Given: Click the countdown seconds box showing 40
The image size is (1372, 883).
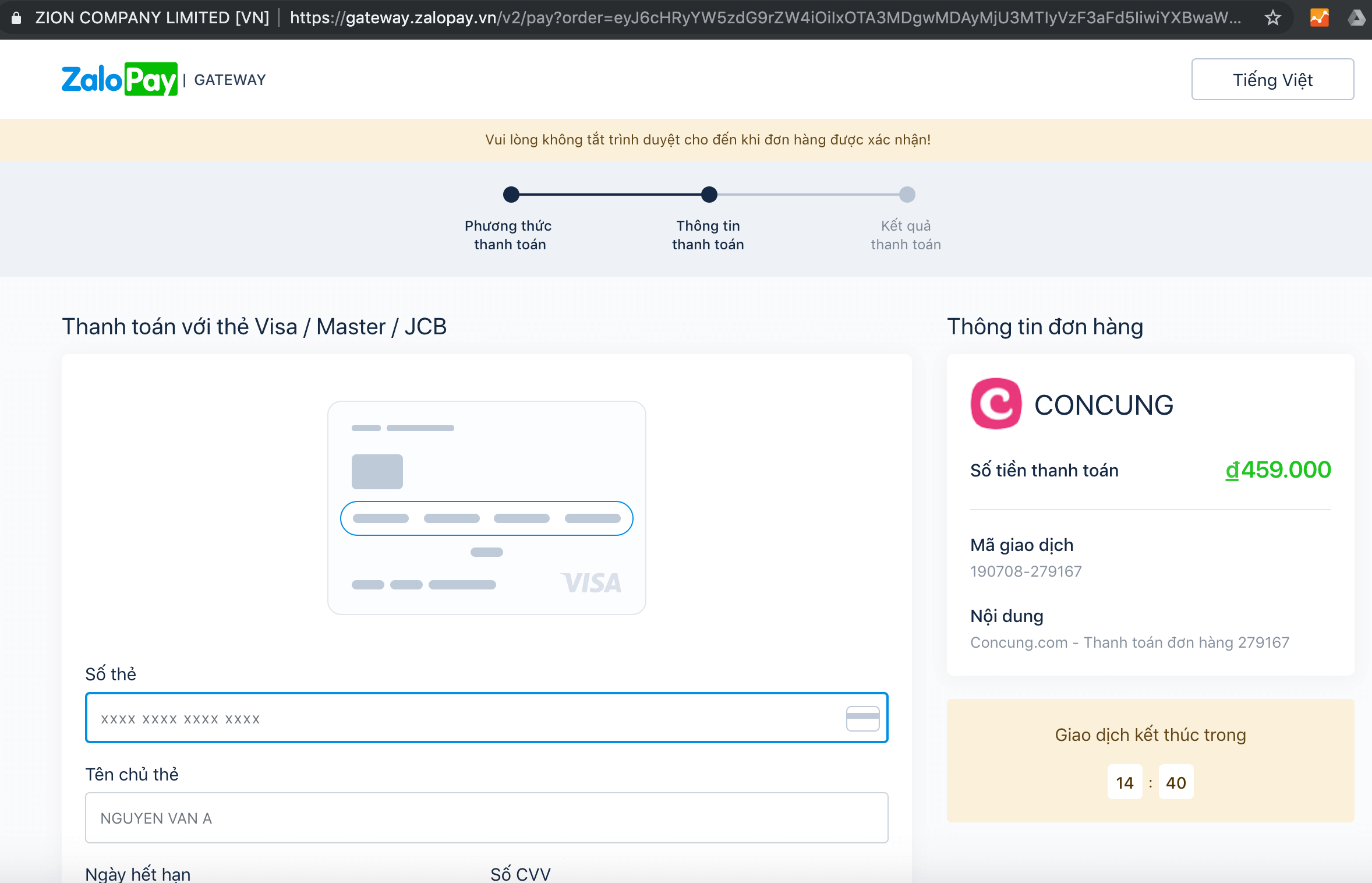Looking at the screenshot, I should tap(1176, 782).
